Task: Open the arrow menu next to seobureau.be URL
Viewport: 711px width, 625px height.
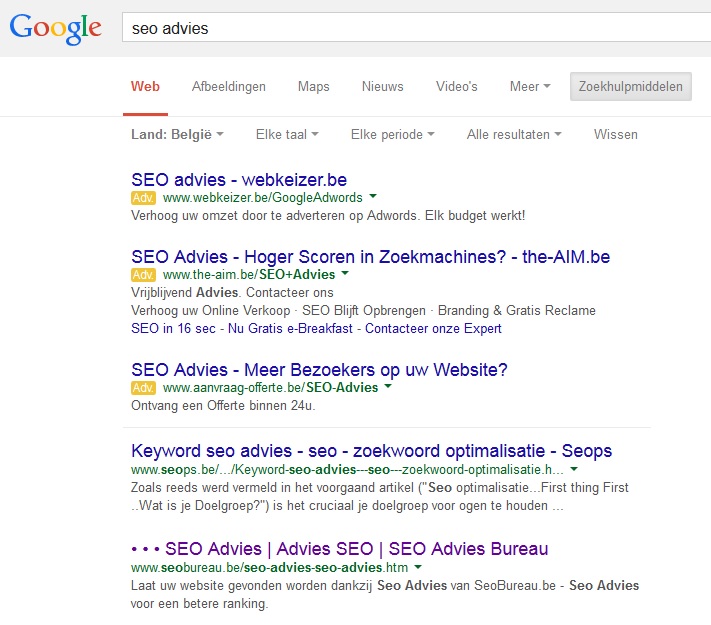Action: coord(418,567)
